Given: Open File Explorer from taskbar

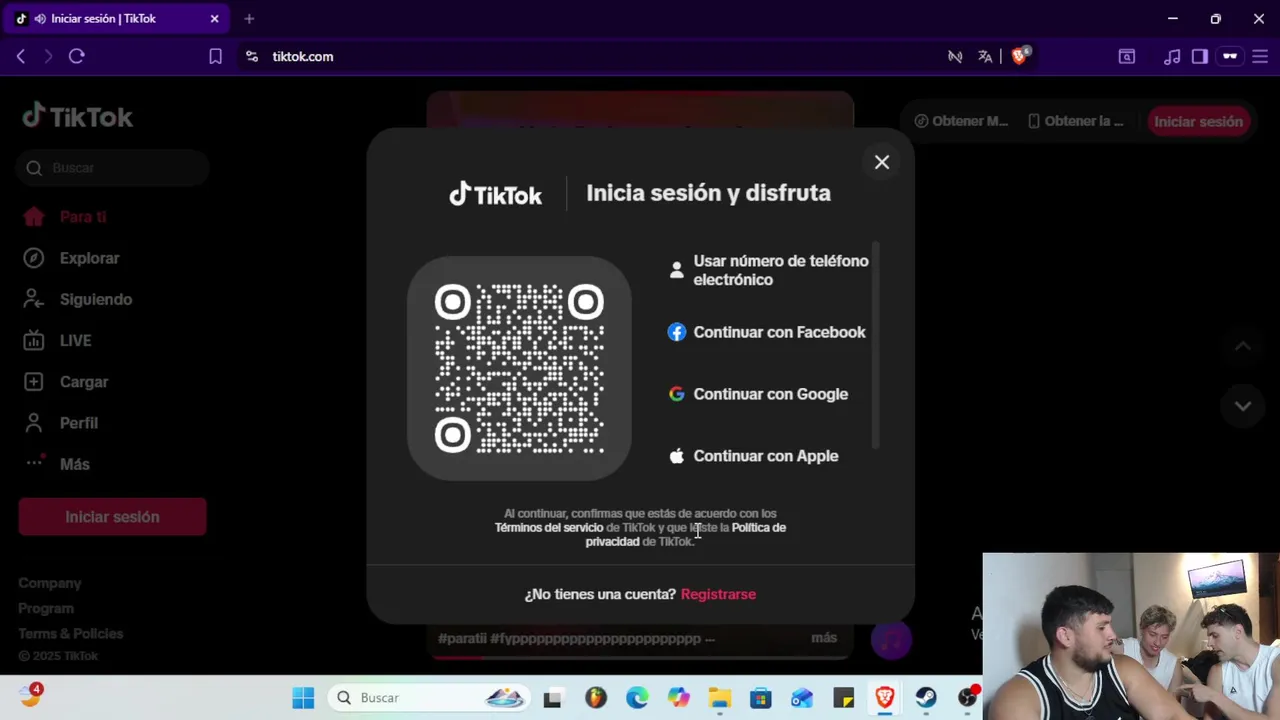Looking at the screenshot, I should click(x=720, y=698).
